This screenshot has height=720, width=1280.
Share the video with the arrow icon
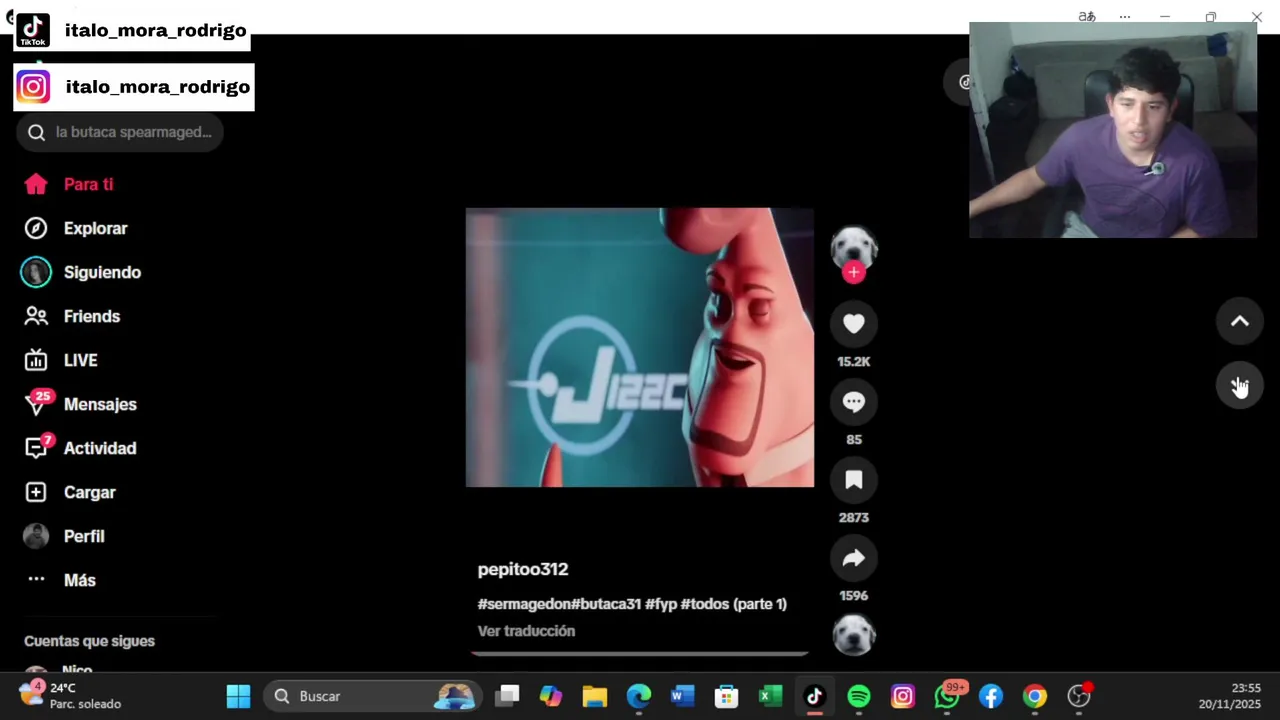point(854,557)
